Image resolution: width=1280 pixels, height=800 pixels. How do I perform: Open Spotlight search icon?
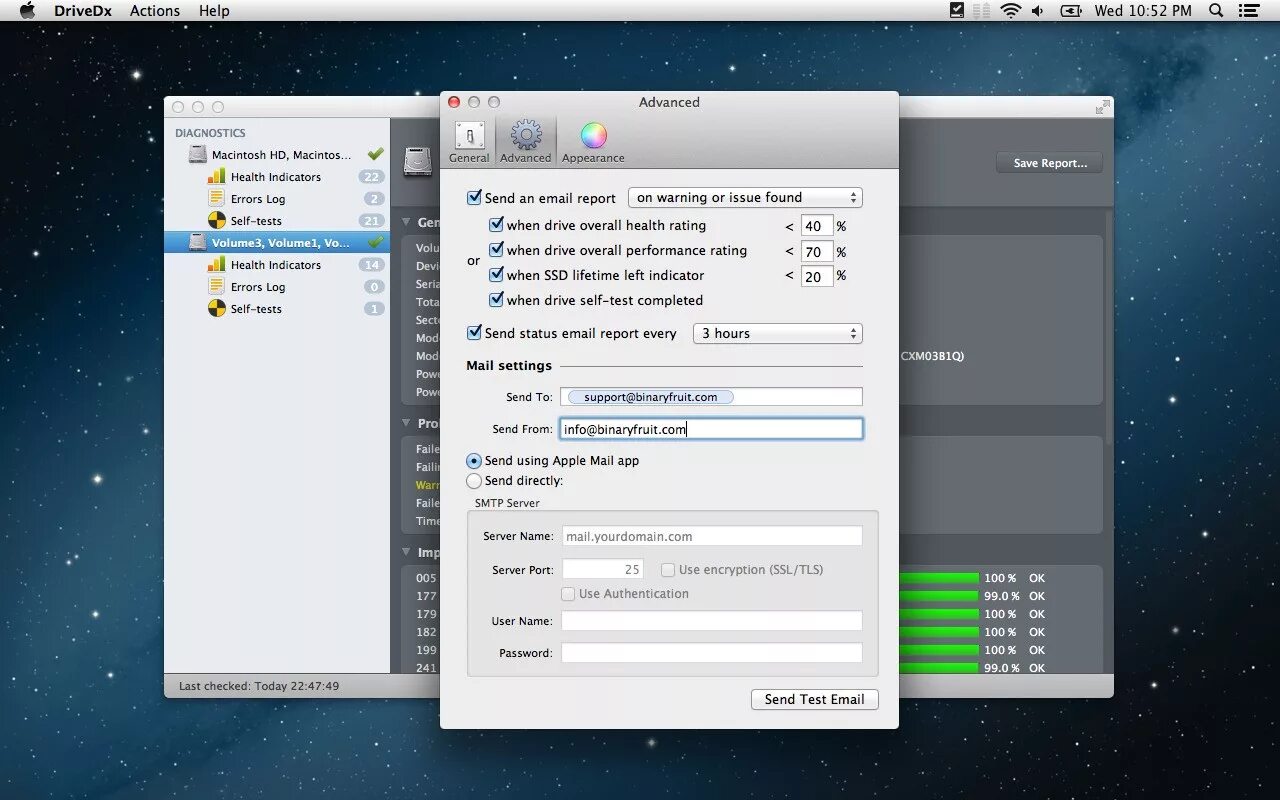click(x=1216, y=11)
